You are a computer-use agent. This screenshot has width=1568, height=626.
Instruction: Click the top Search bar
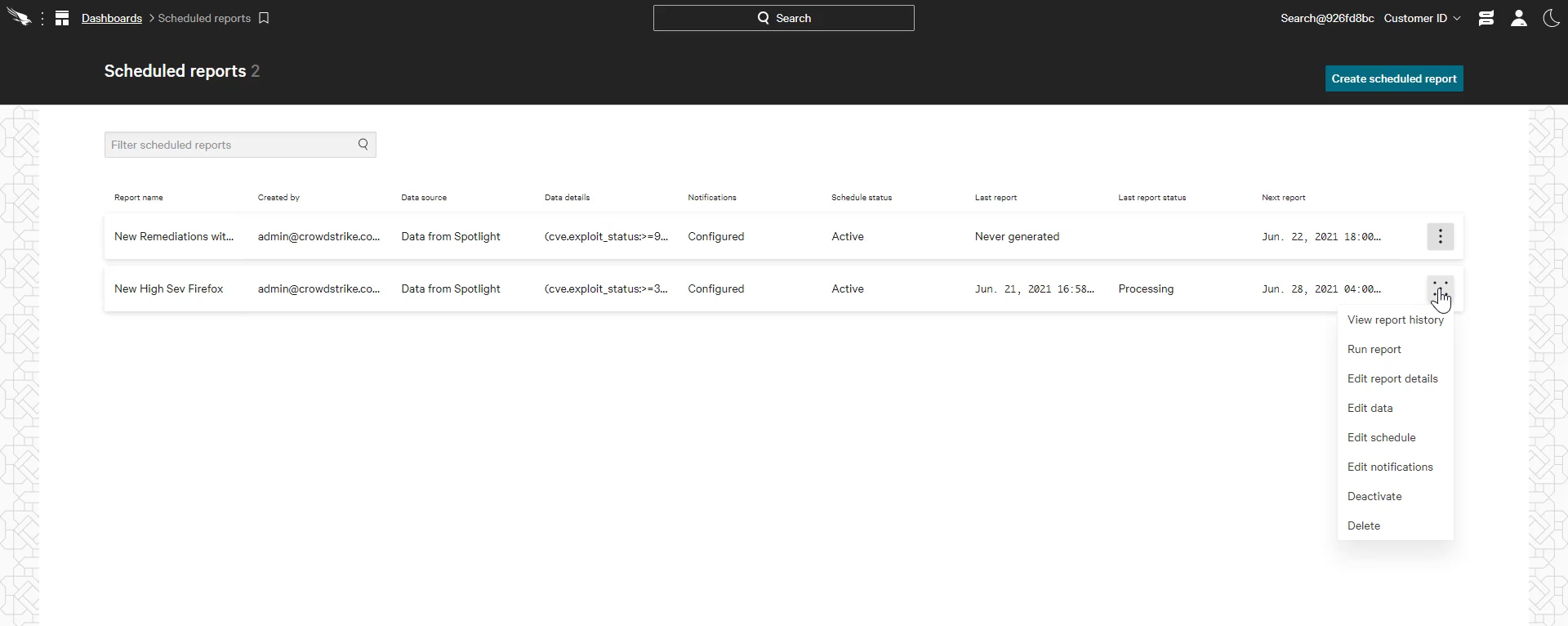(x=783, y=18)
